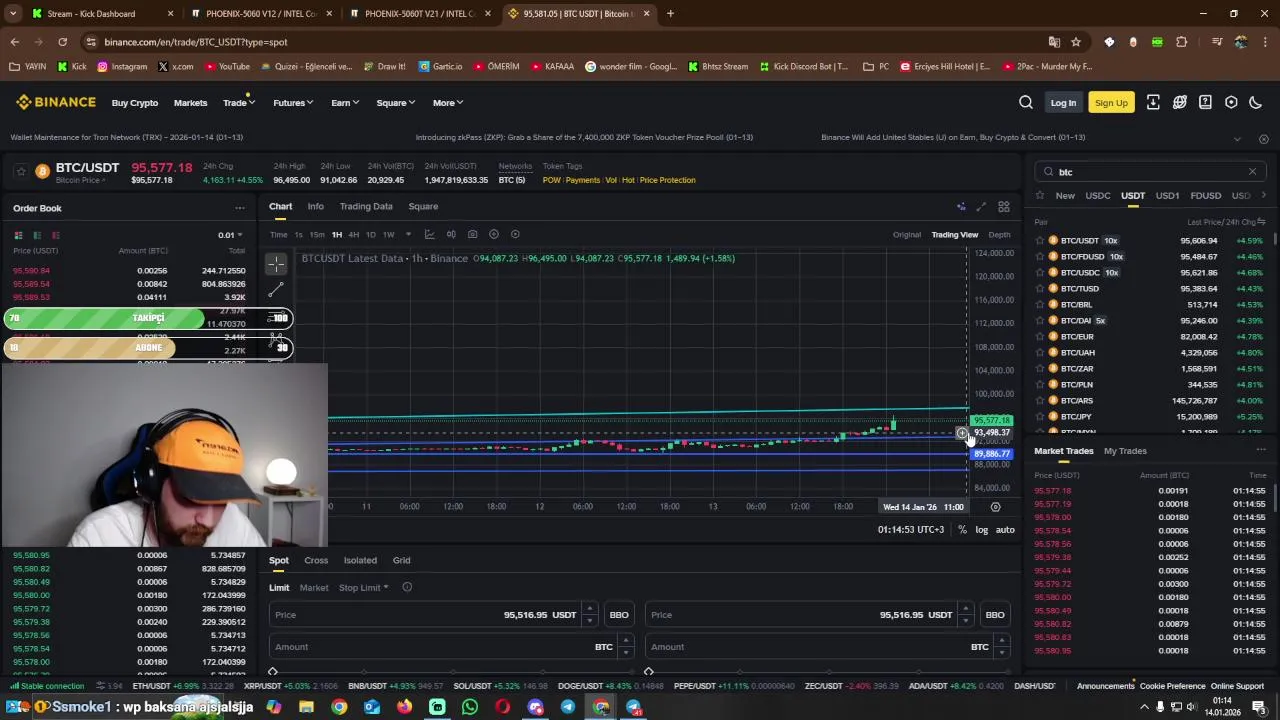Select the 15m chart interval
Viewport: 1280px width, 720px height.
coord(316,235)
